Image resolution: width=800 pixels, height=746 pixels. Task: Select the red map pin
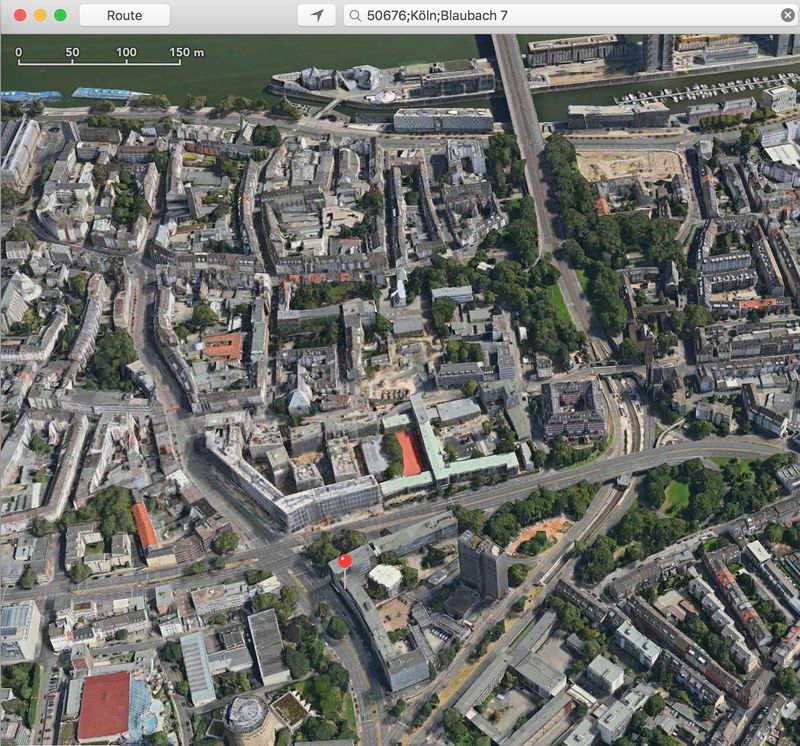(x=345, y=561)
